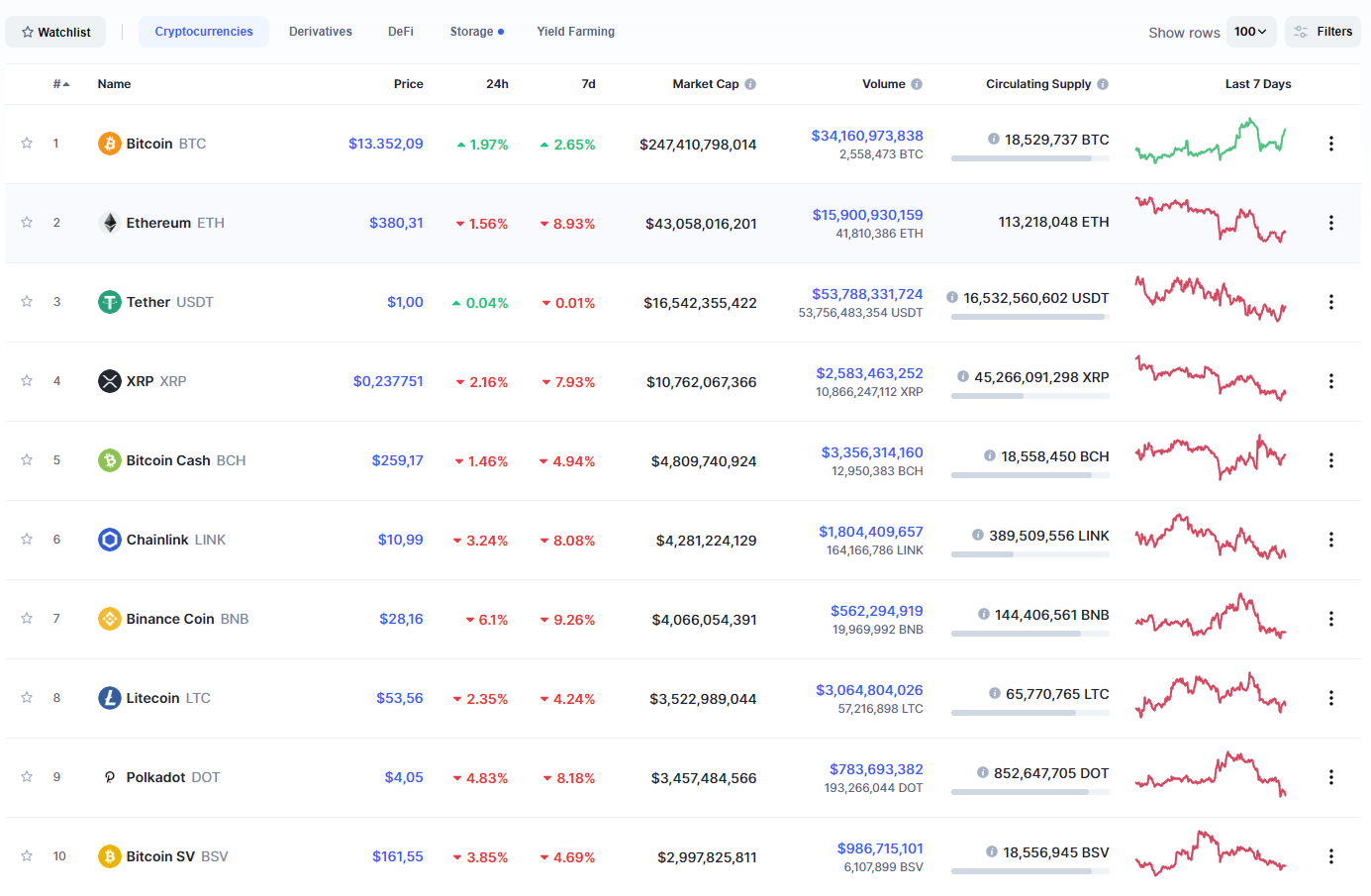Toggle the watchlist star for Polkadot
The image size is (1371, 896).
coord(27,777)
